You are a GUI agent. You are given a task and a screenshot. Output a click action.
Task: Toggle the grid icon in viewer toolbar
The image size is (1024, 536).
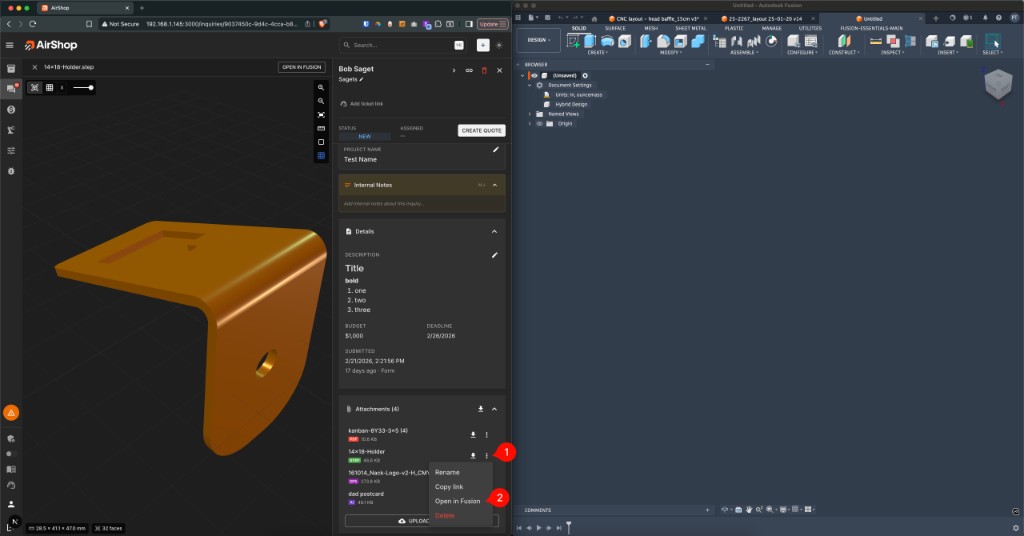pos(49,88)
